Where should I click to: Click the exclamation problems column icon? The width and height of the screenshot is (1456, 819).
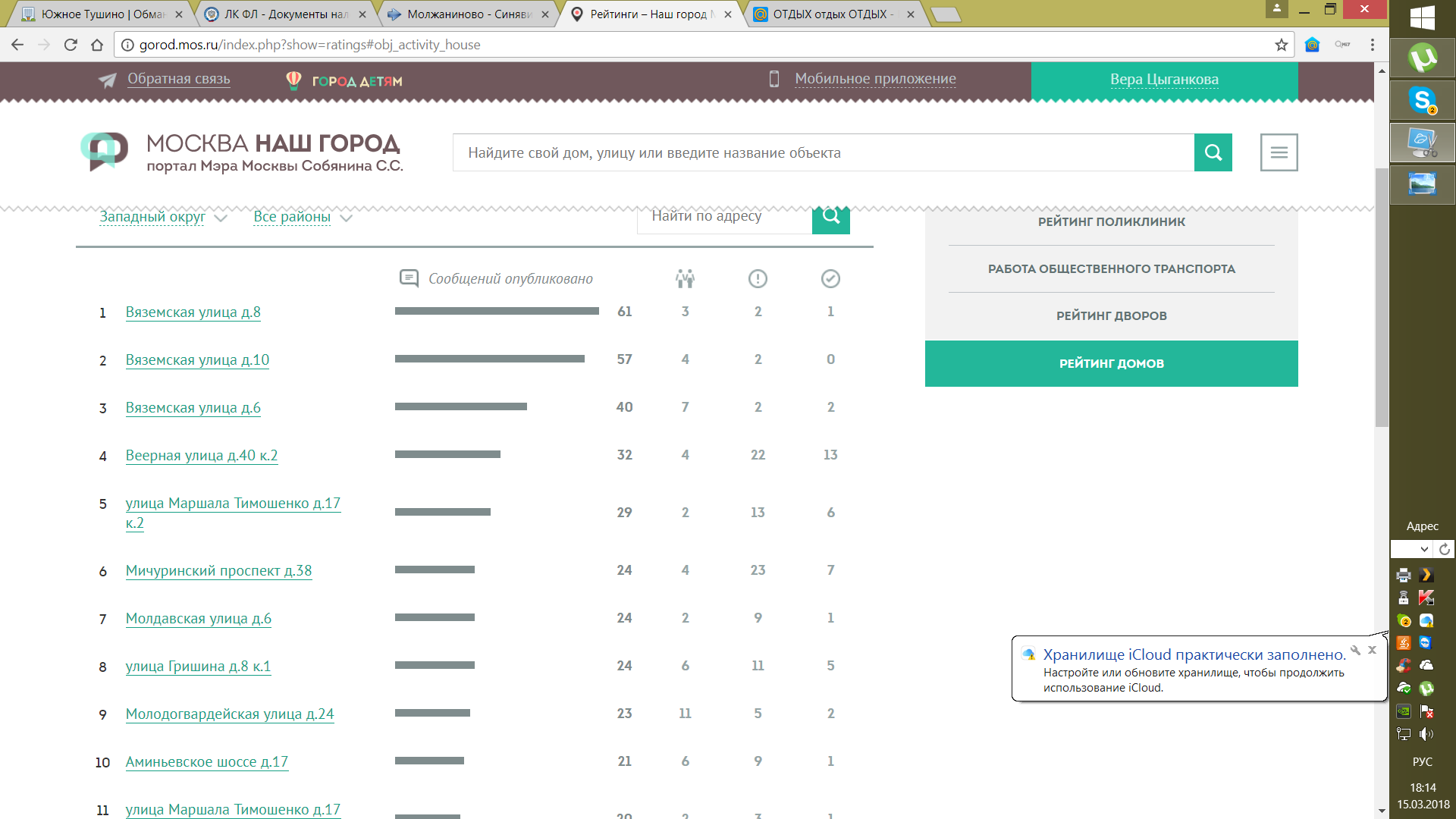pyautogui.click(x=758, y=279)
